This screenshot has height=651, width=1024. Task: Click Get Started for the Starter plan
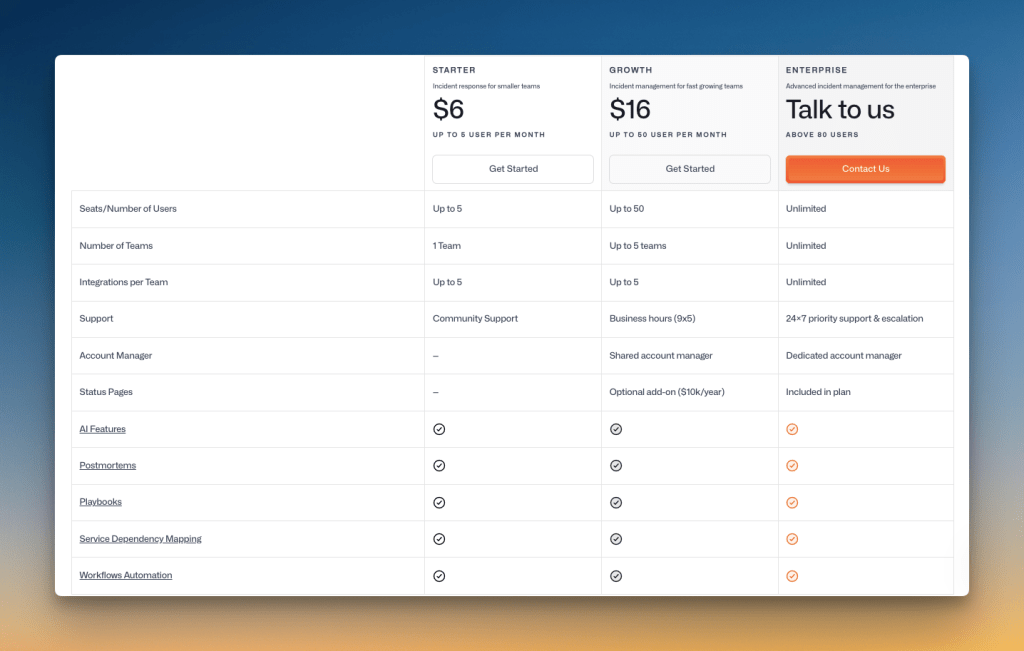512,169
